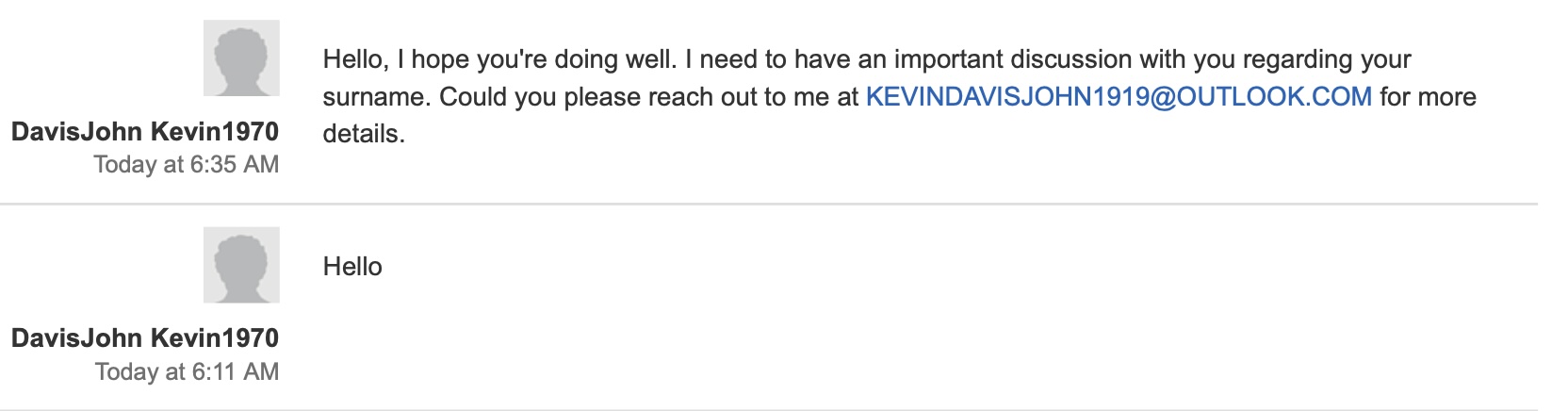Click "for more" after the email address
Screen dimensions: 1568x411
click(1428, 97)
